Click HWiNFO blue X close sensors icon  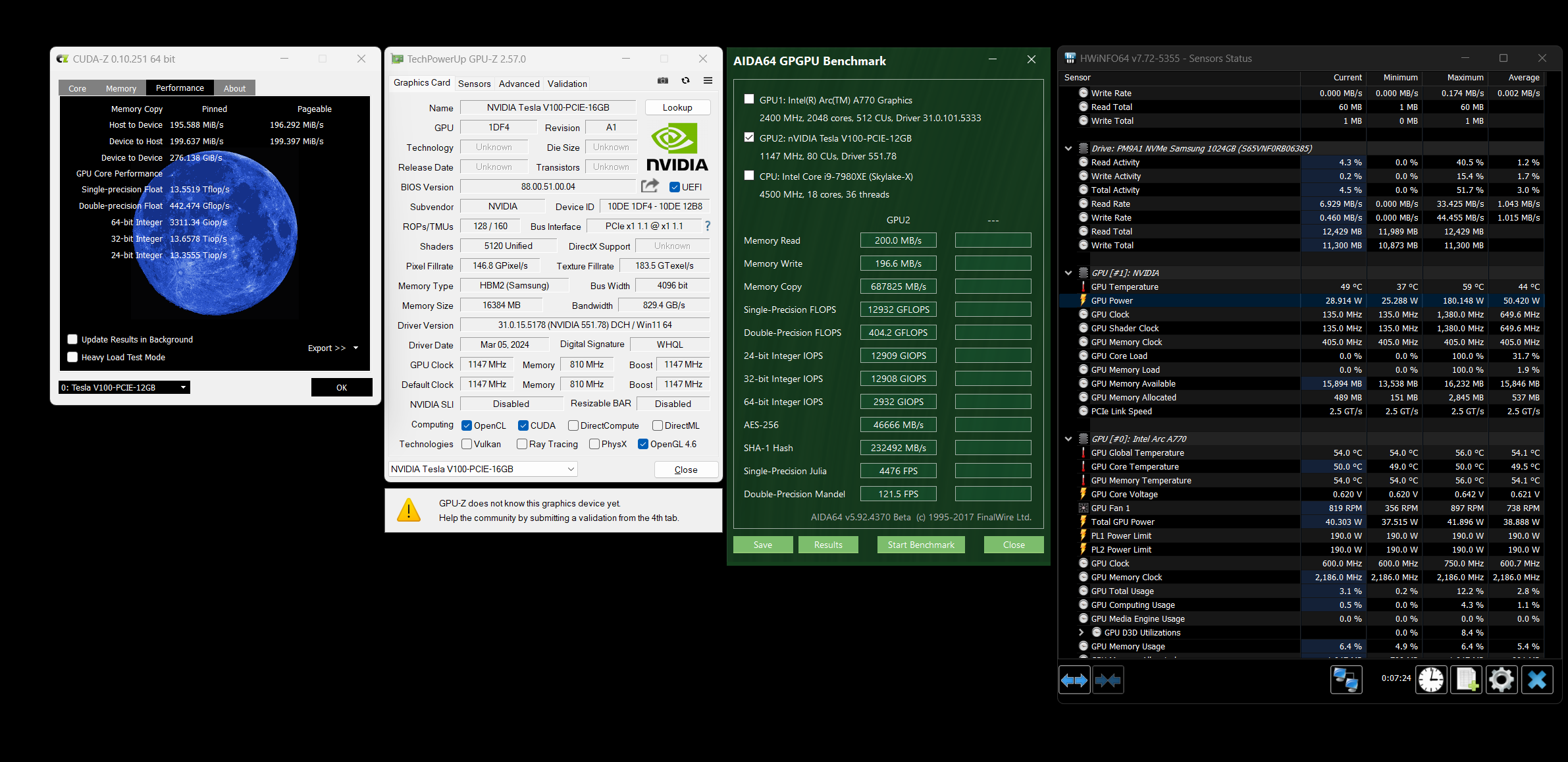(1537, 680)
